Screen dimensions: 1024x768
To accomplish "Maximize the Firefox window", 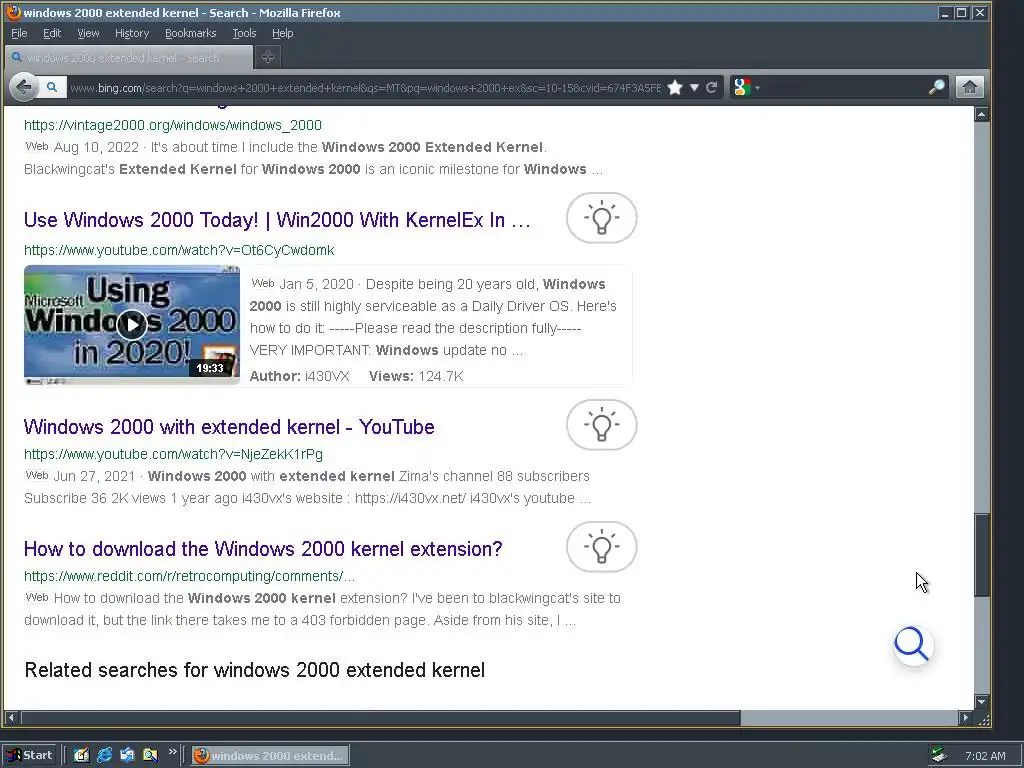I will point(962,13).
